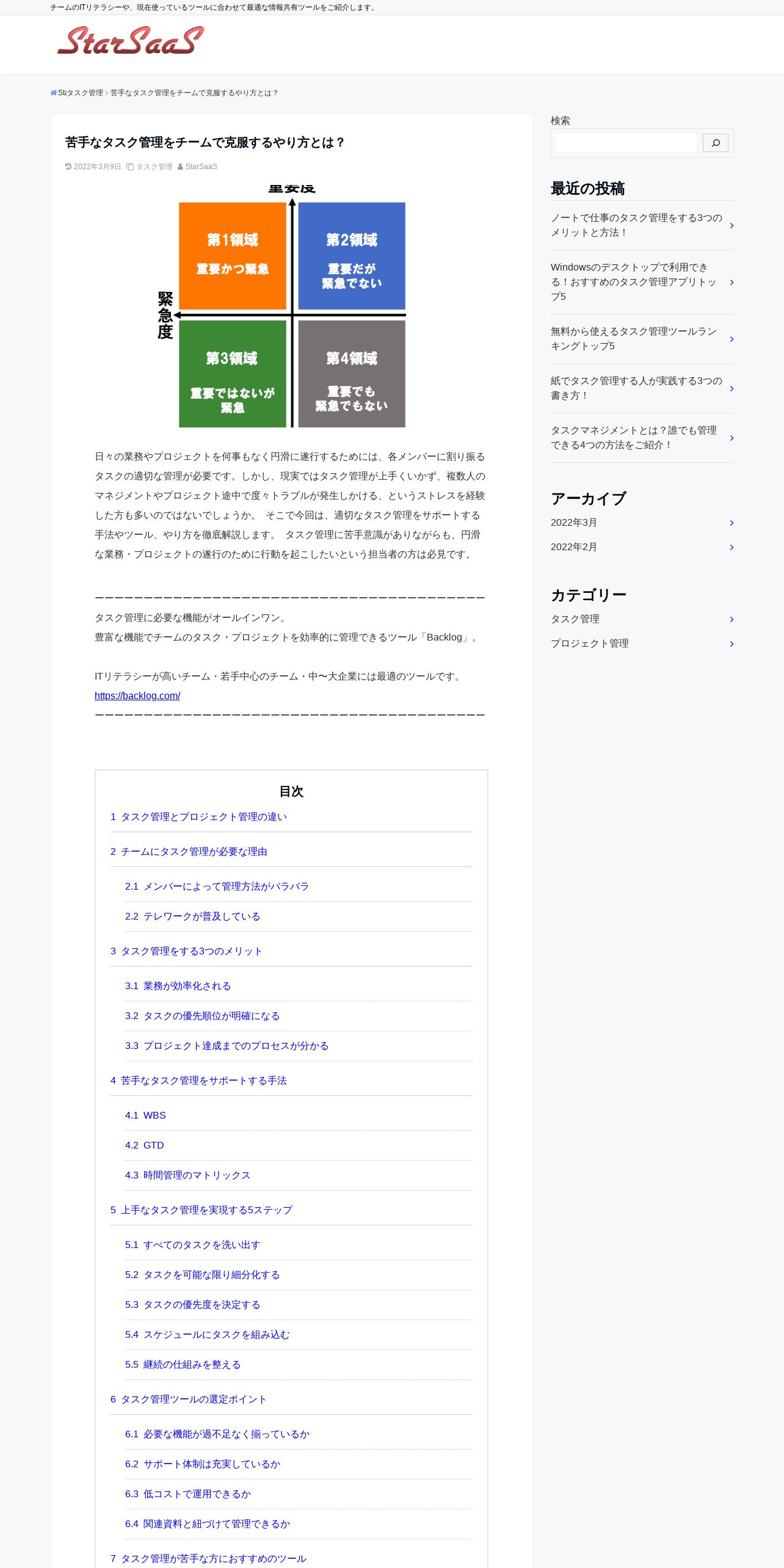Image resolution: width=784 pixels, height=1568 pixels.
Task: Jump to 6.1 必要な機能が過不足なく揃っているか
Action: click(217, 1434)
